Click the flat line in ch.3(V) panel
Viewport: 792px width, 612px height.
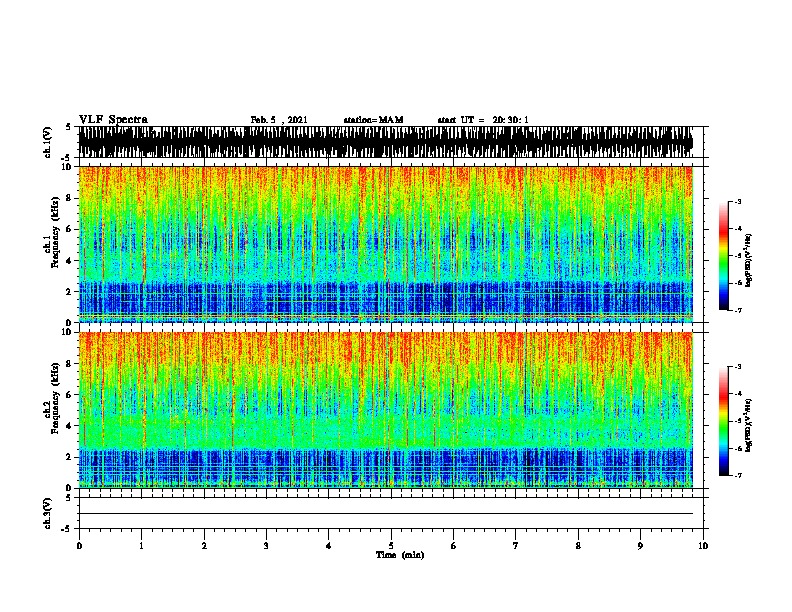point(385,514)
